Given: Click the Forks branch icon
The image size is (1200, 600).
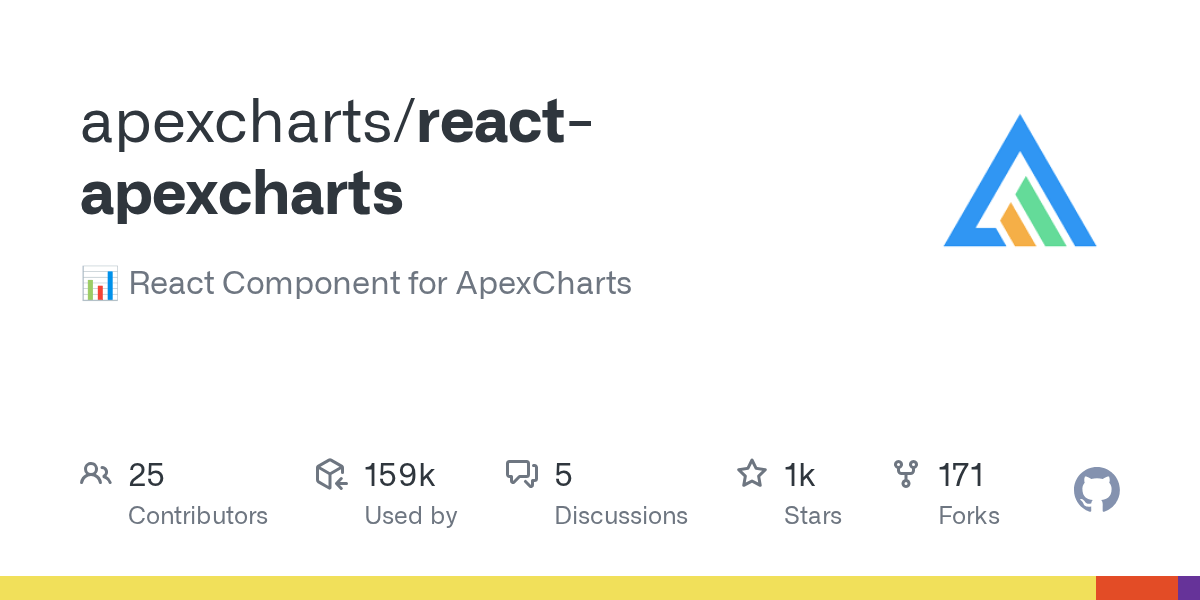Looking at the screenshot, I should (x=906, y=474).
